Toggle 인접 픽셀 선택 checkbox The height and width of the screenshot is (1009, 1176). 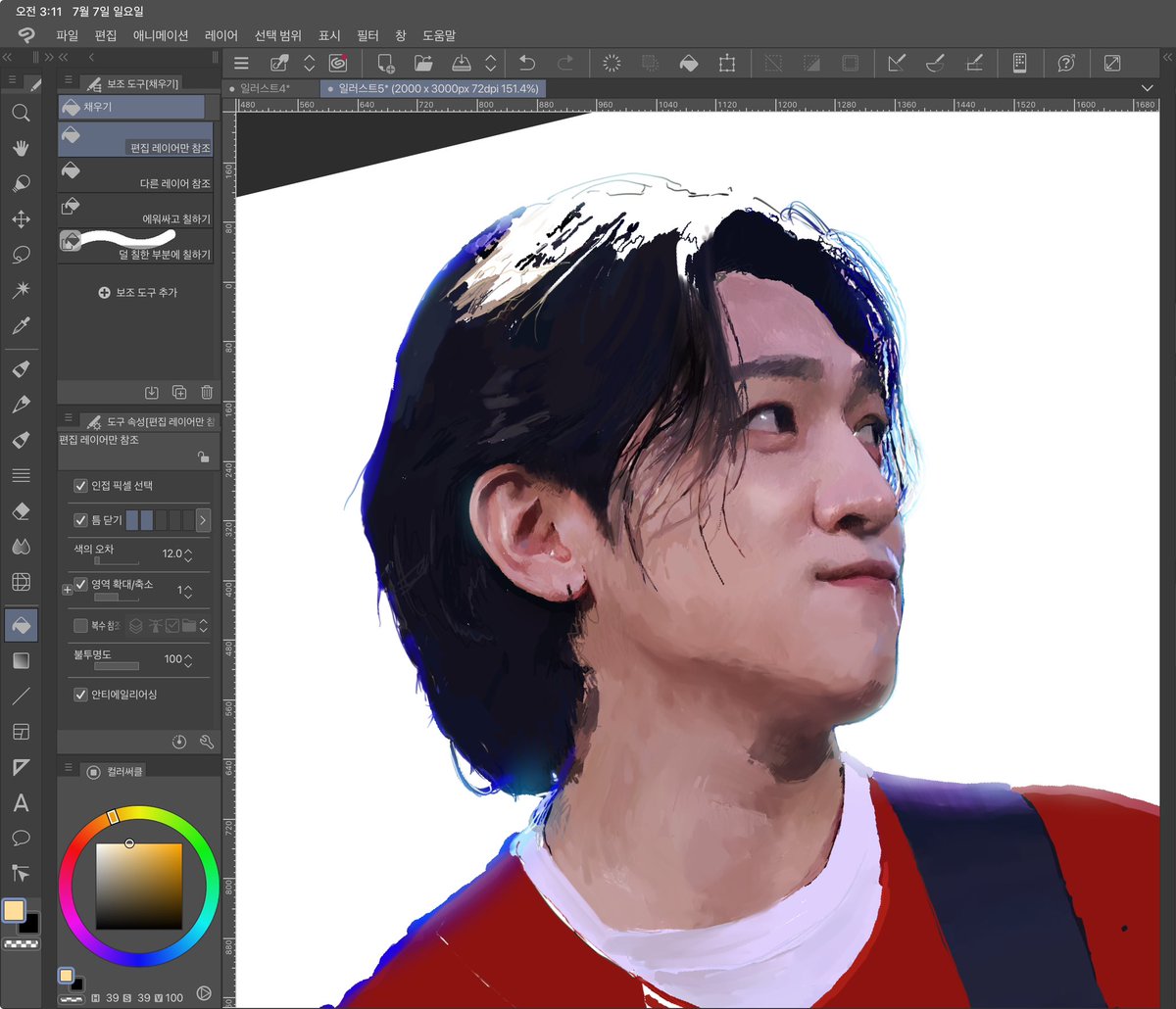[80, 486]
